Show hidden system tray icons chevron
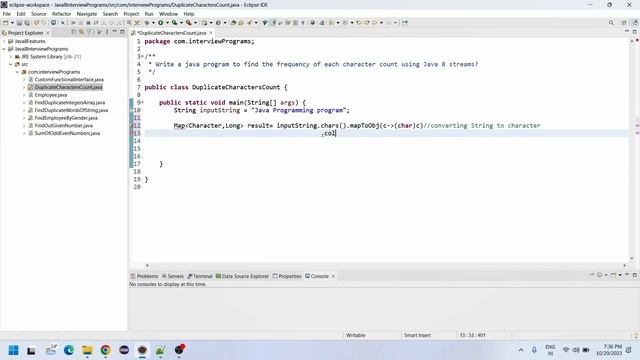 [521, 350]
